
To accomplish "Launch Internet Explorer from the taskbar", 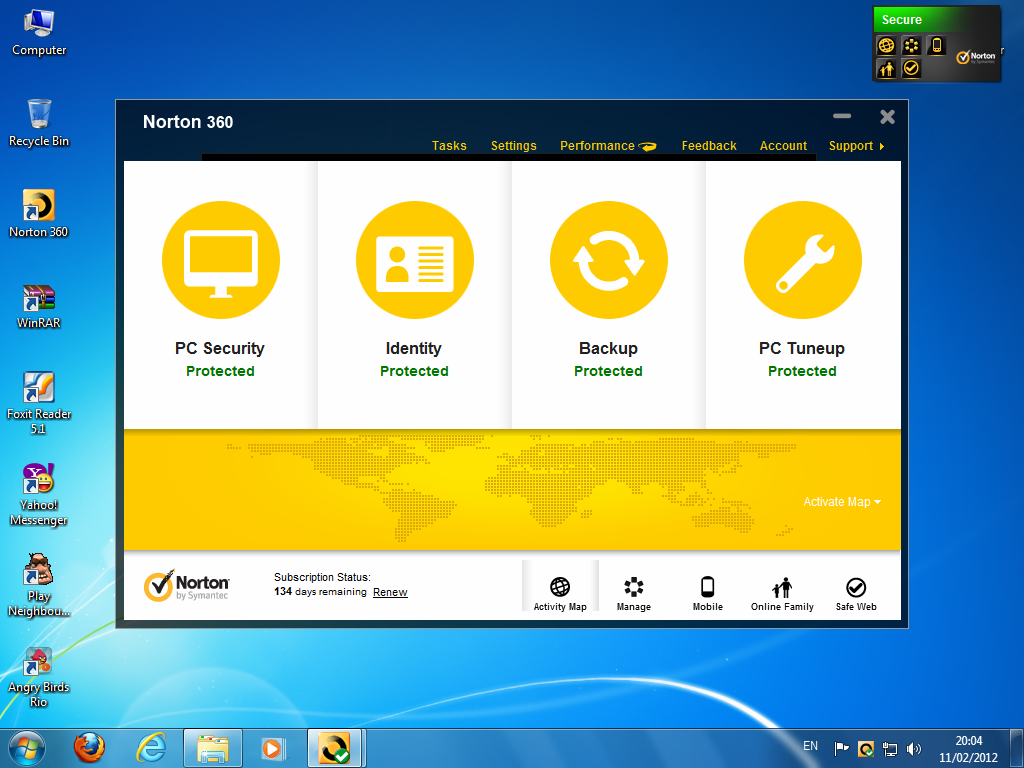I will (x=150, y=748).
